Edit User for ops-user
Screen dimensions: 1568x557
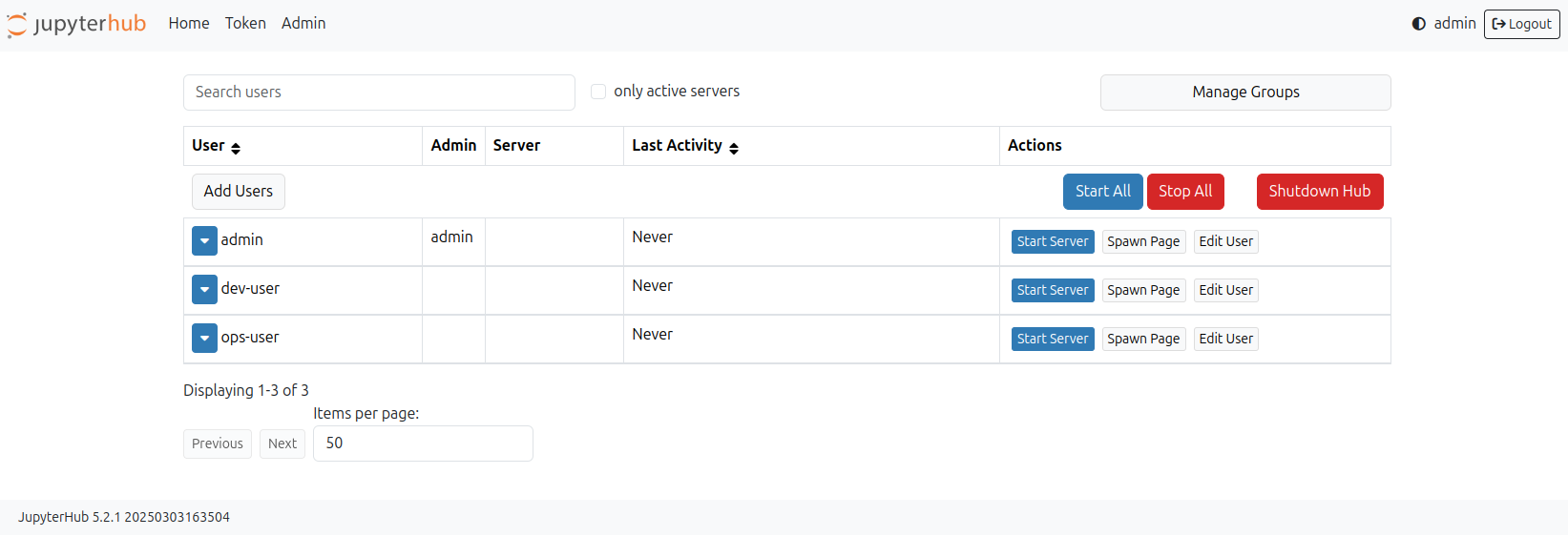tap(1225, 340)
